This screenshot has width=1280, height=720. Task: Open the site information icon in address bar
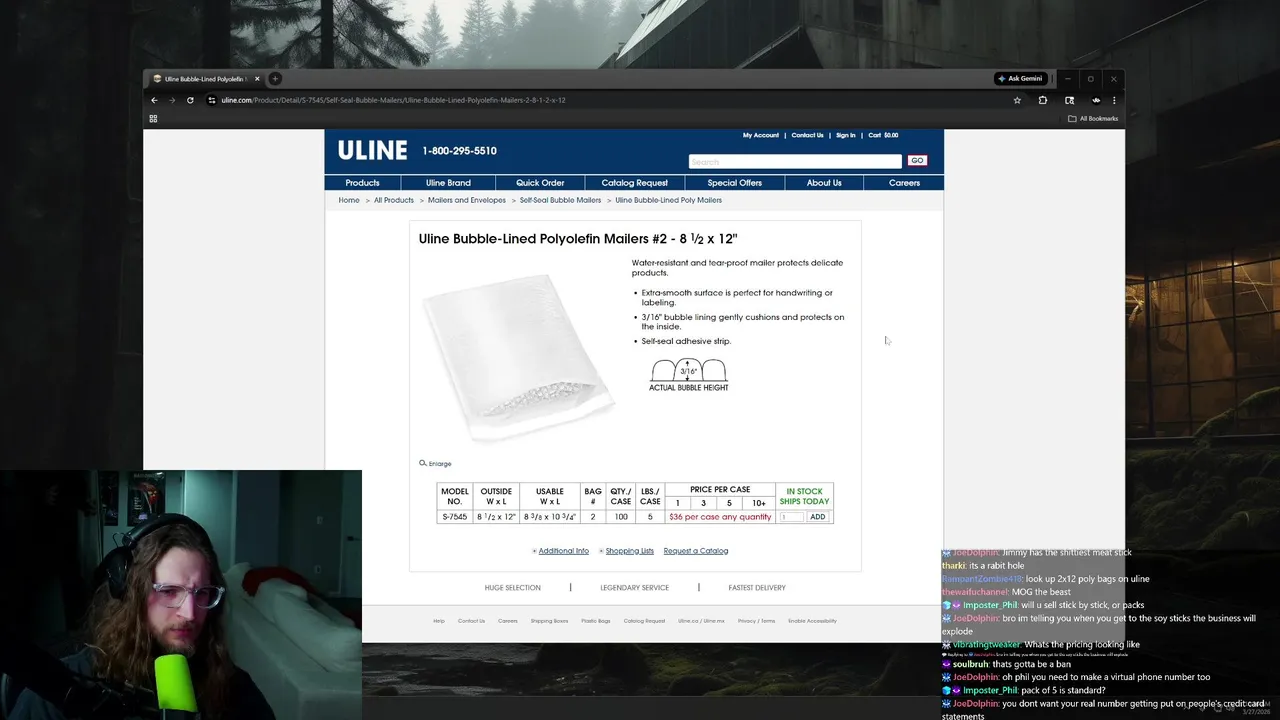(211, 100)
